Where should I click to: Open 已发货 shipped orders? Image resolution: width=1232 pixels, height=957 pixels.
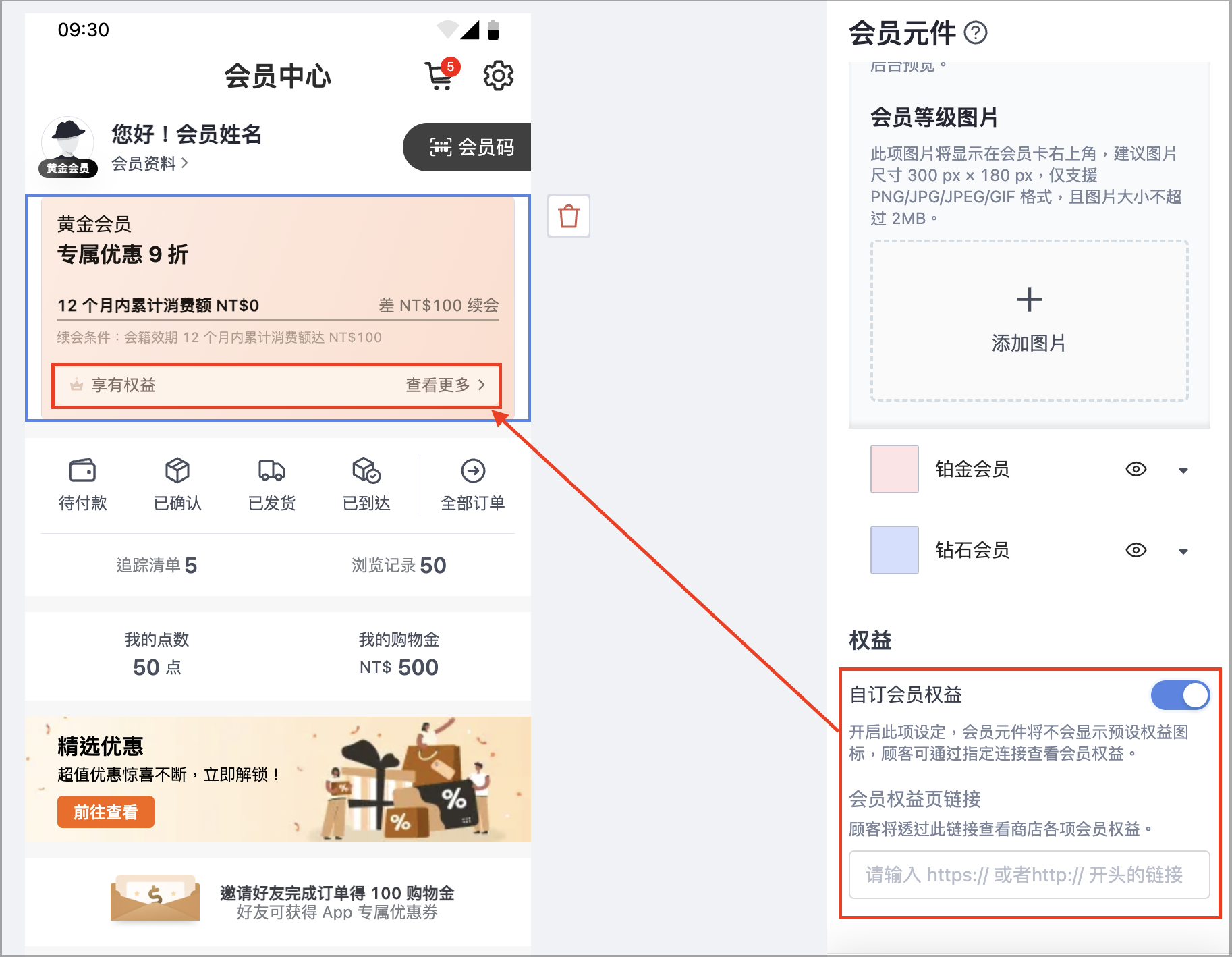(272, 484)
